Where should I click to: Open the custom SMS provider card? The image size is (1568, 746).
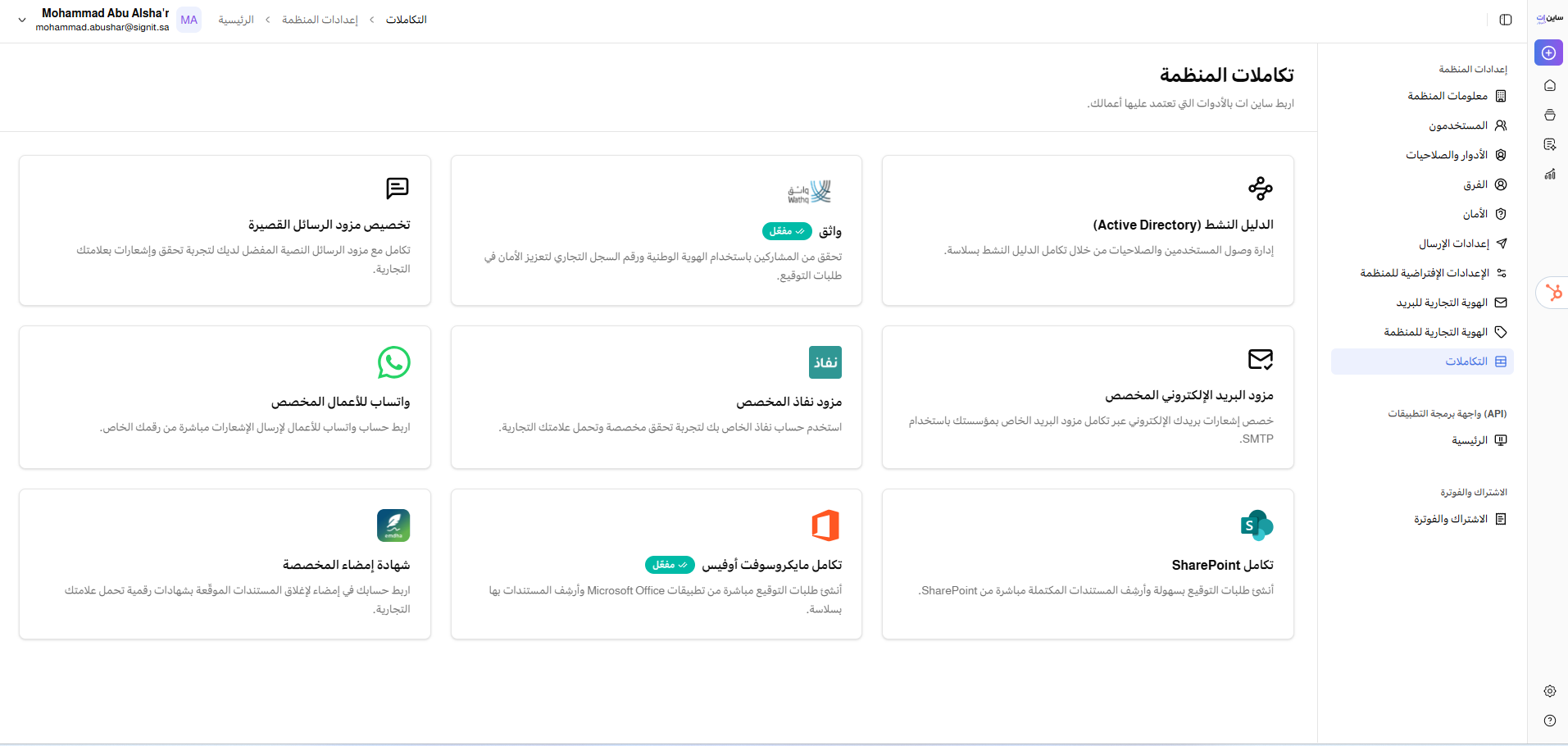pyautogui.click(x=225, y=230)
